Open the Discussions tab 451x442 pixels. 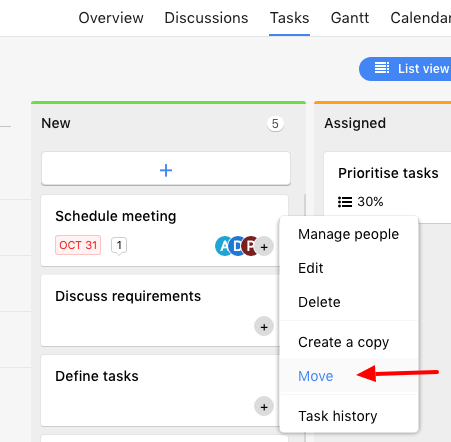click(206, 18)
